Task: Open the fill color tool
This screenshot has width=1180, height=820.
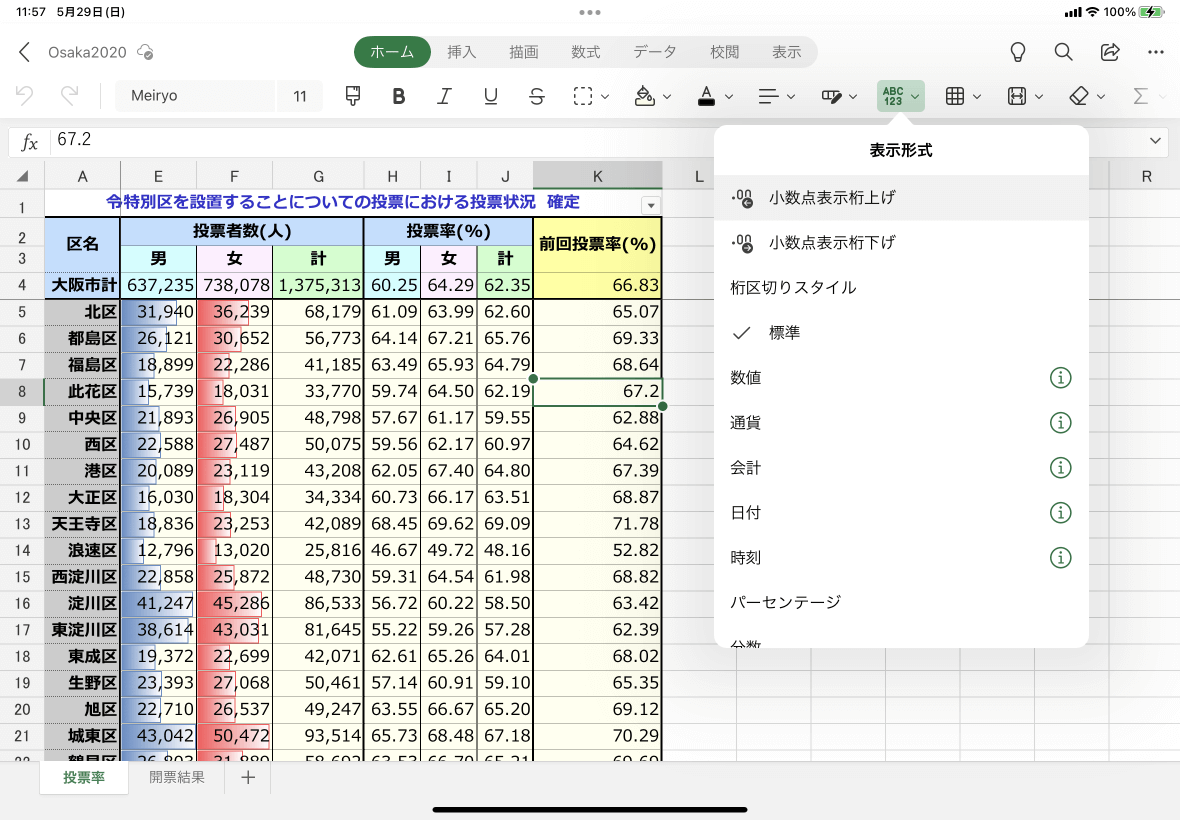Action: (646, 96)
